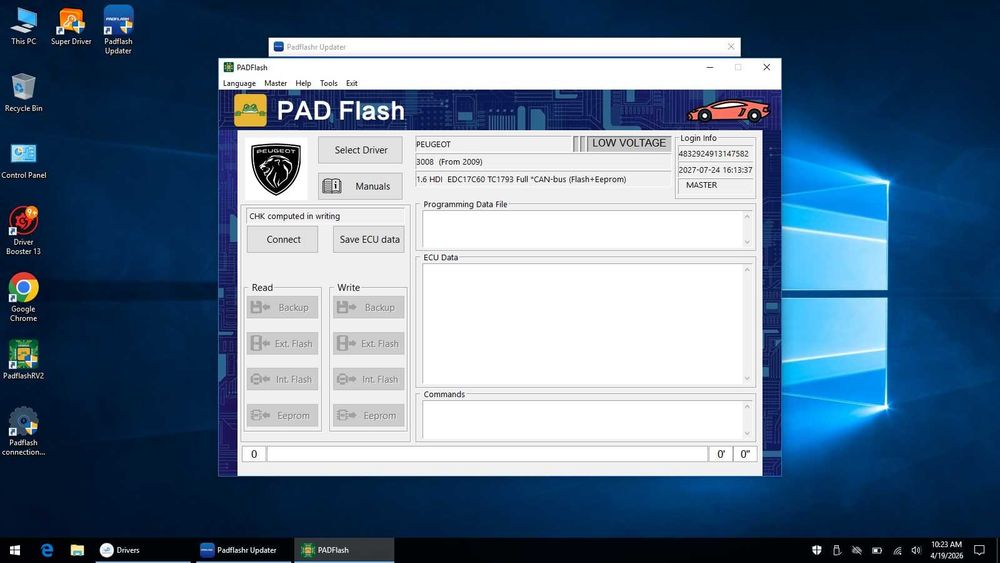Viewport: 1000px width, 563px height.
Task: Open the Tools menu
Action: (328, 84)
